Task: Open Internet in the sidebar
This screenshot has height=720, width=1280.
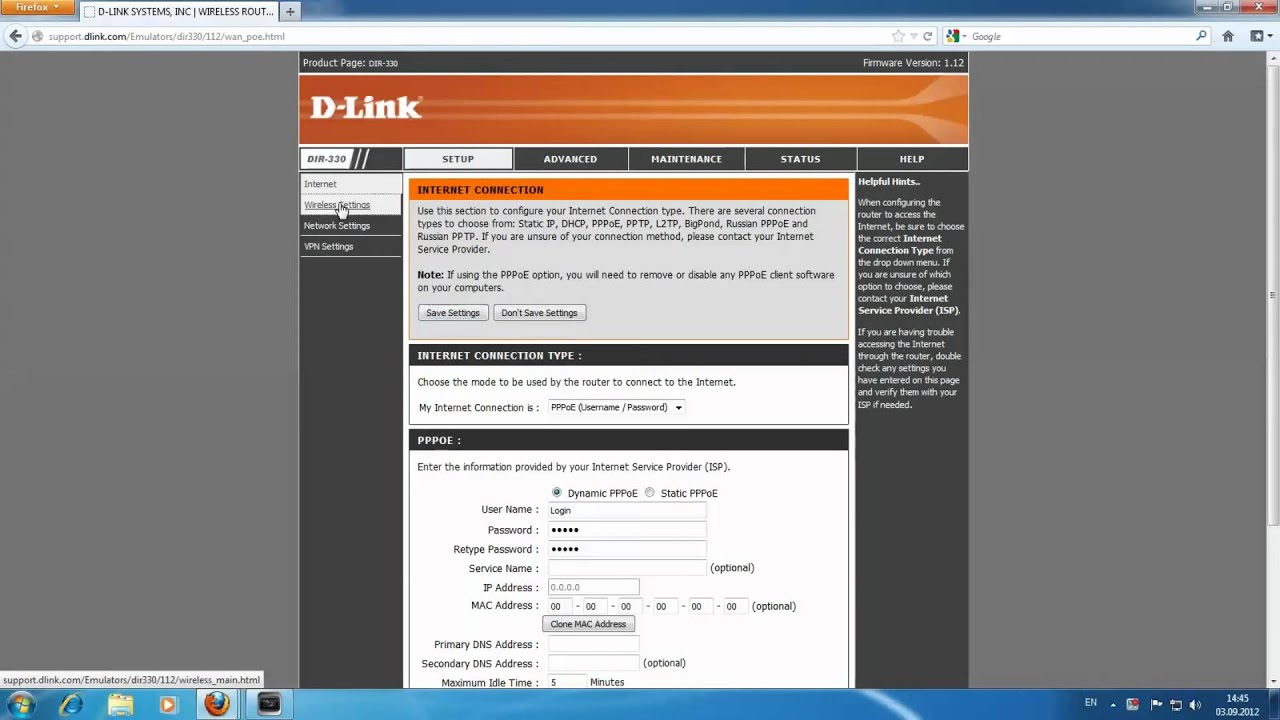Action: coord(320,184)
